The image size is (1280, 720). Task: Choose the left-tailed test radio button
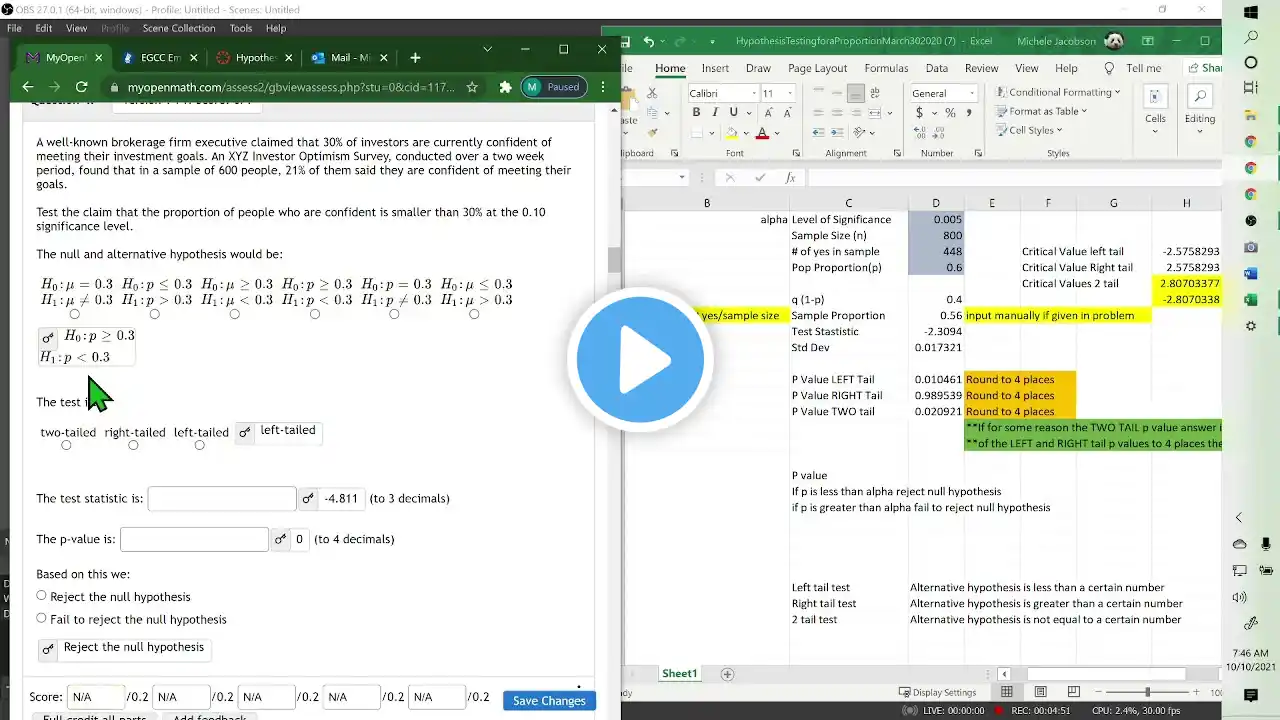point(199,445)
